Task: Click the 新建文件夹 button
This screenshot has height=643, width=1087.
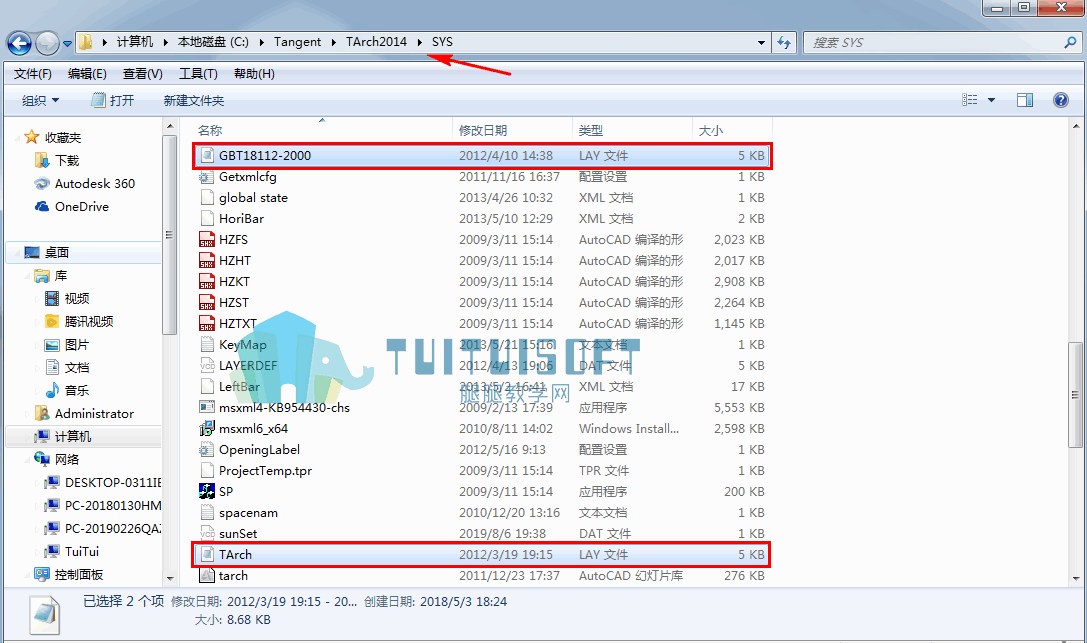Action: click(x=194, y=100)
